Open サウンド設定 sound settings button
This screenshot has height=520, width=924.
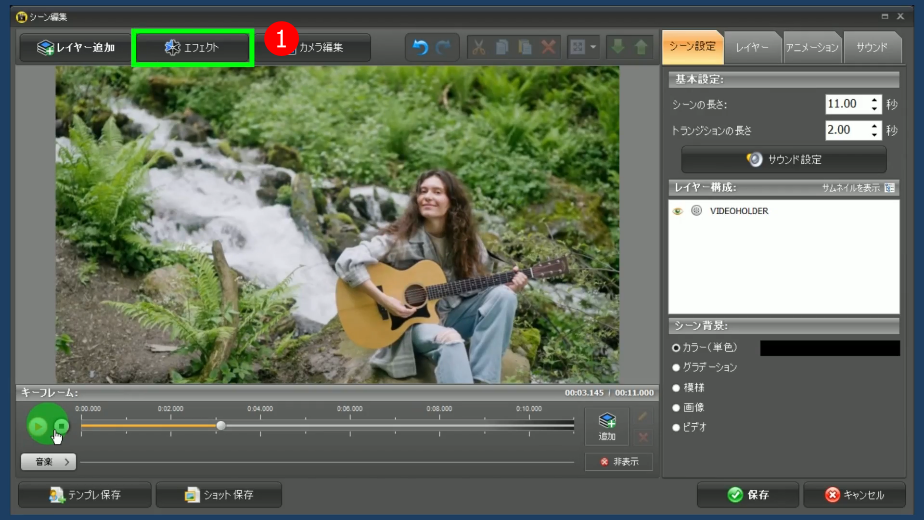coord(783,159)
